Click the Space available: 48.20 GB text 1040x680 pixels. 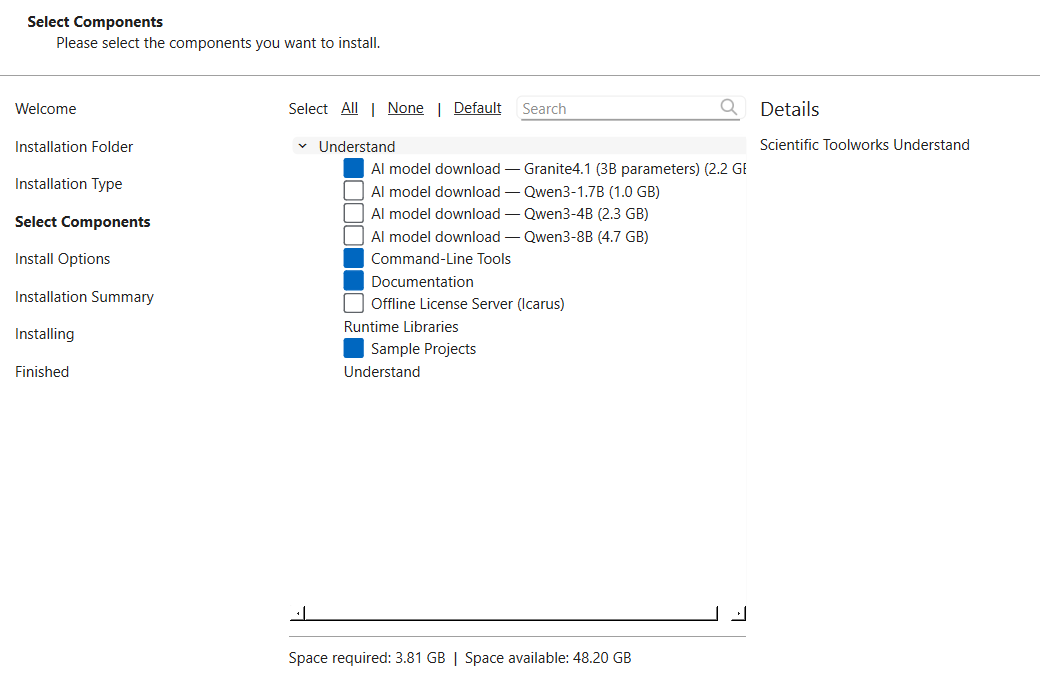[548, 657]
